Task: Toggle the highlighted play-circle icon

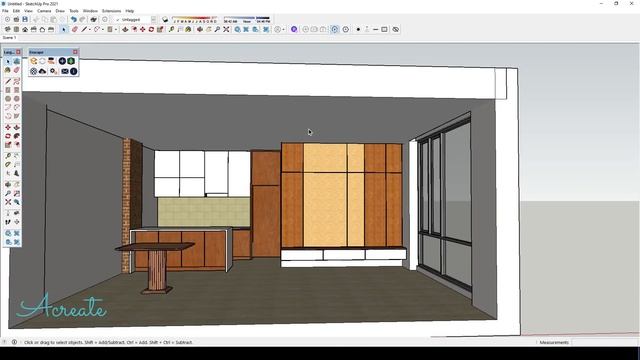Action: [x=335, y=29]
